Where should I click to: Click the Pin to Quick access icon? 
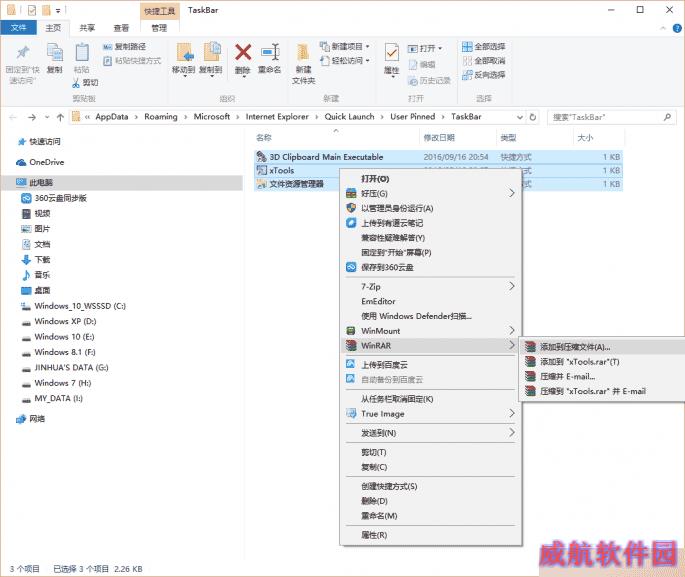click(23, 52)
